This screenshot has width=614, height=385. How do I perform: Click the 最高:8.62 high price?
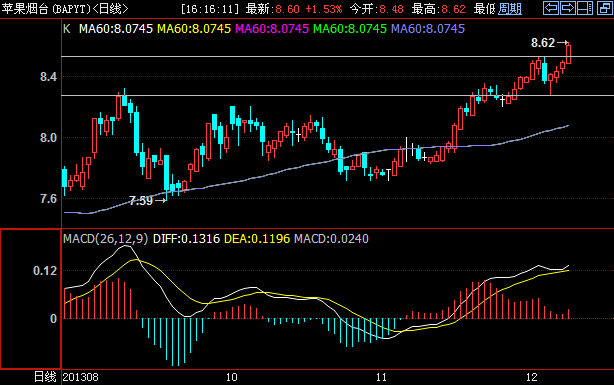(x=439, y=9)
